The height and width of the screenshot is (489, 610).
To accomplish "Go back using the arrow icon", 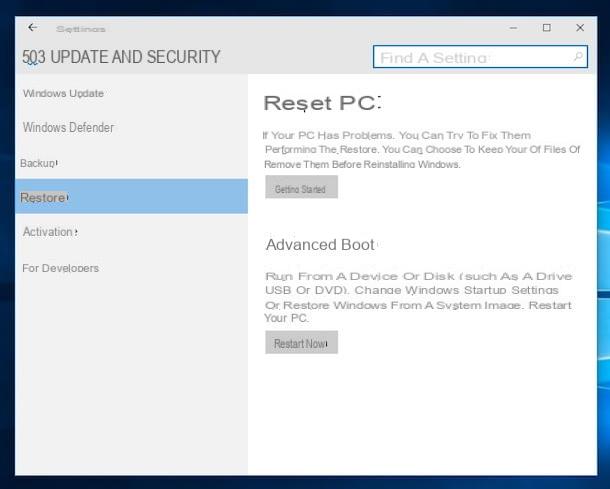I will [33, 28].
